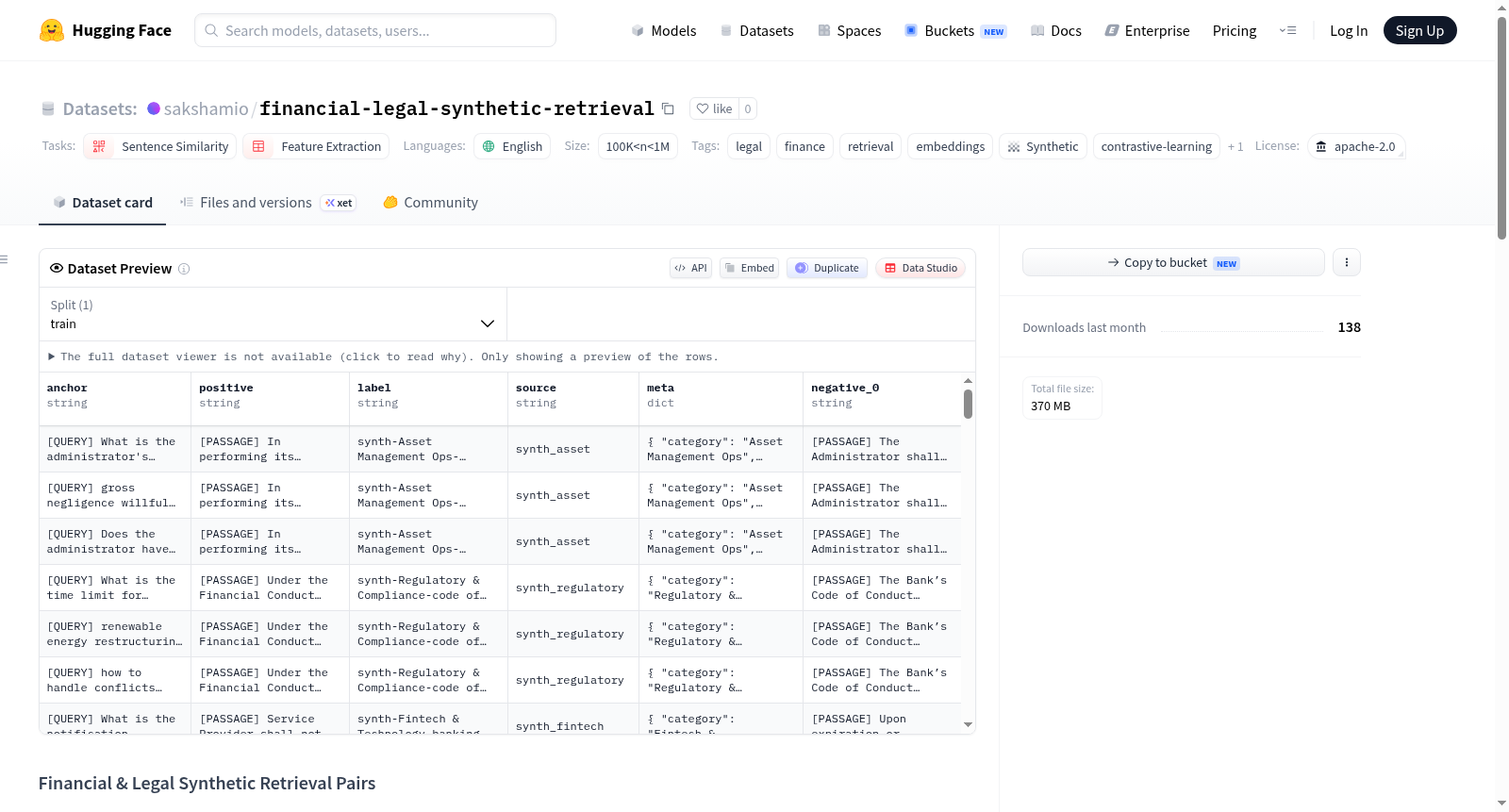The width and height of the screenshot is (1509, 812).
Task: Open the Community tab
Action: tap(430, 203)
